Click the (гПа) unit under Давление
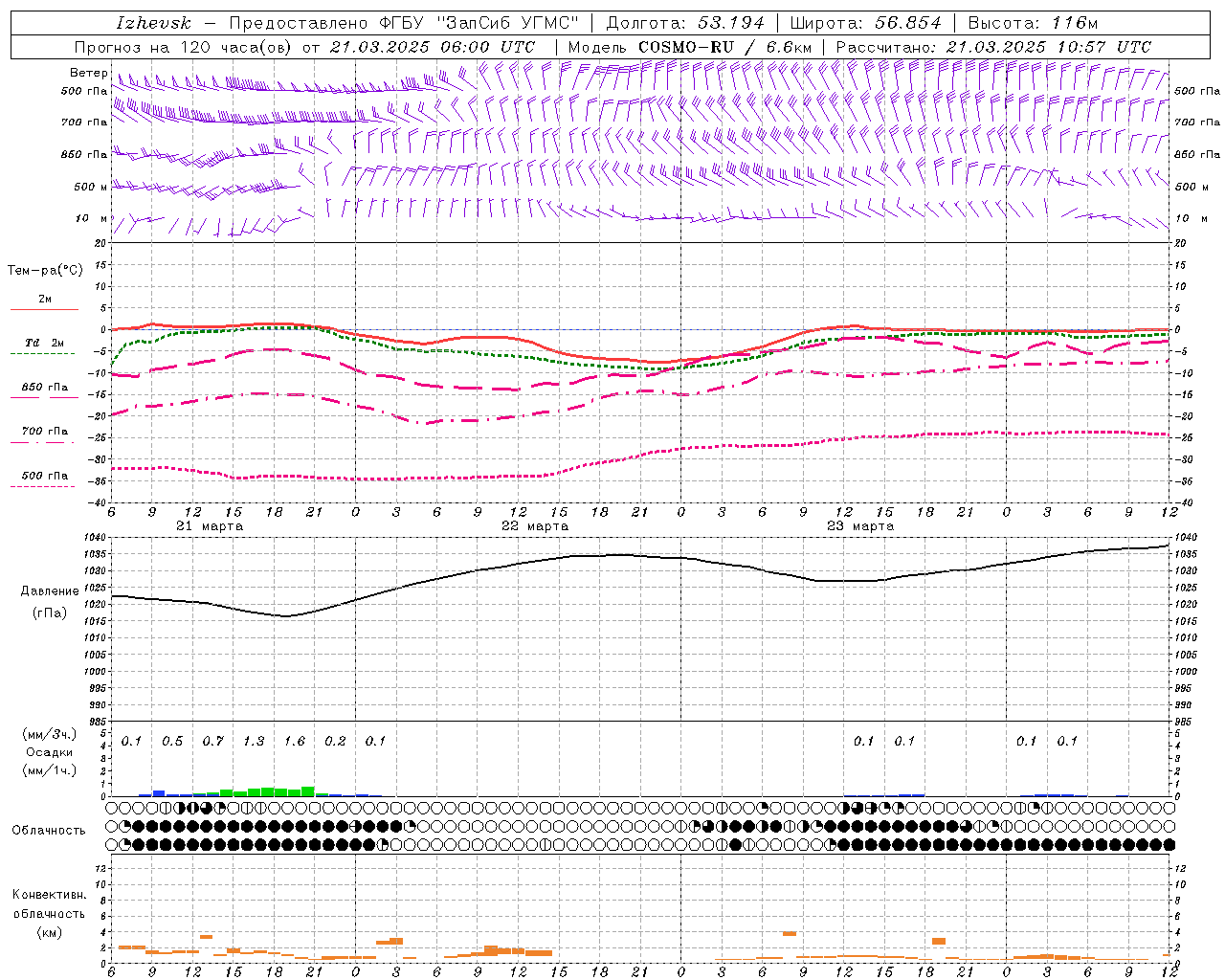1225x980 pixels. 48,612
